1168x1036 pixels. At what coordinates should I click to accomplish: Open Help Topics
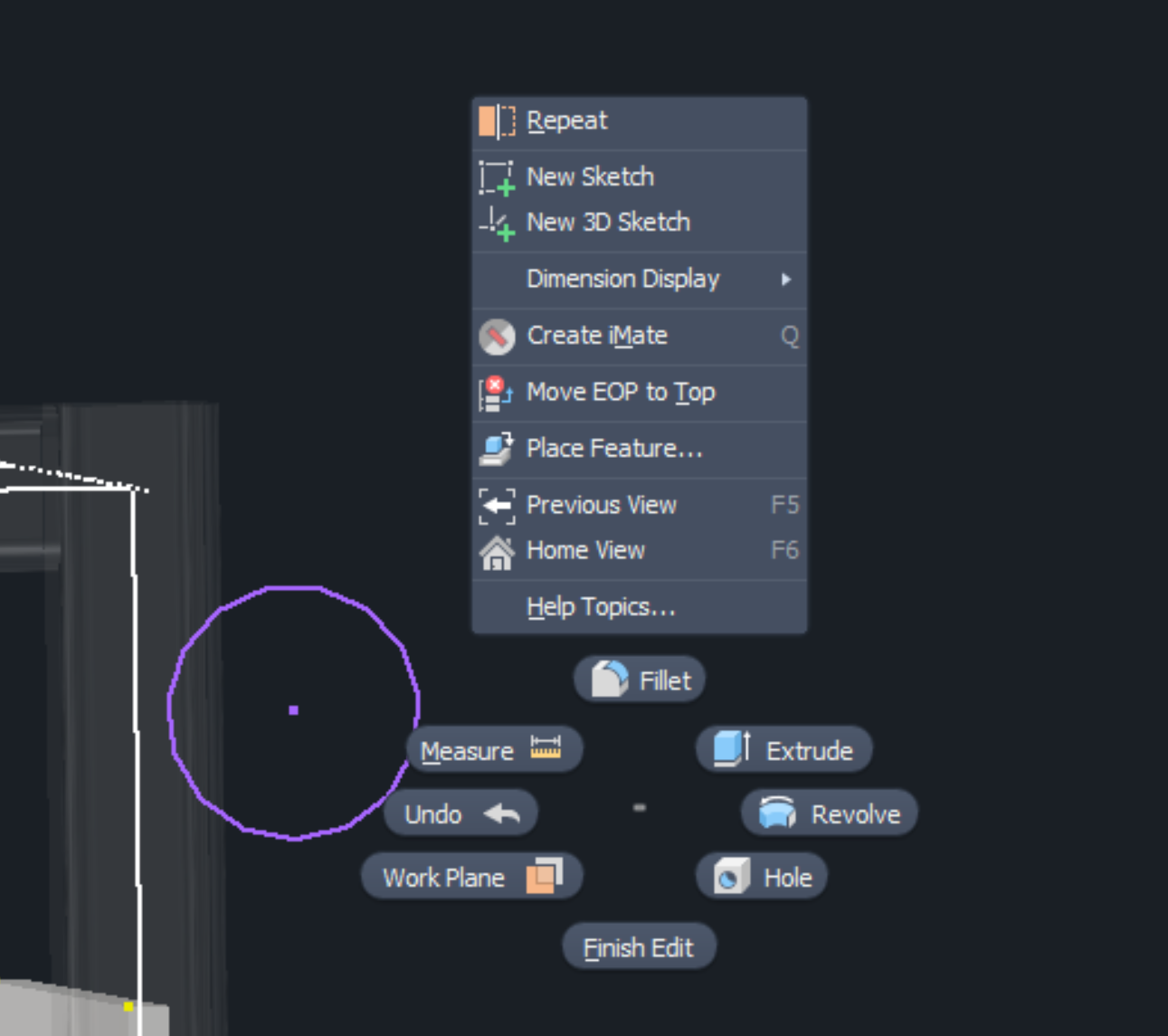(x=600, y=606)
